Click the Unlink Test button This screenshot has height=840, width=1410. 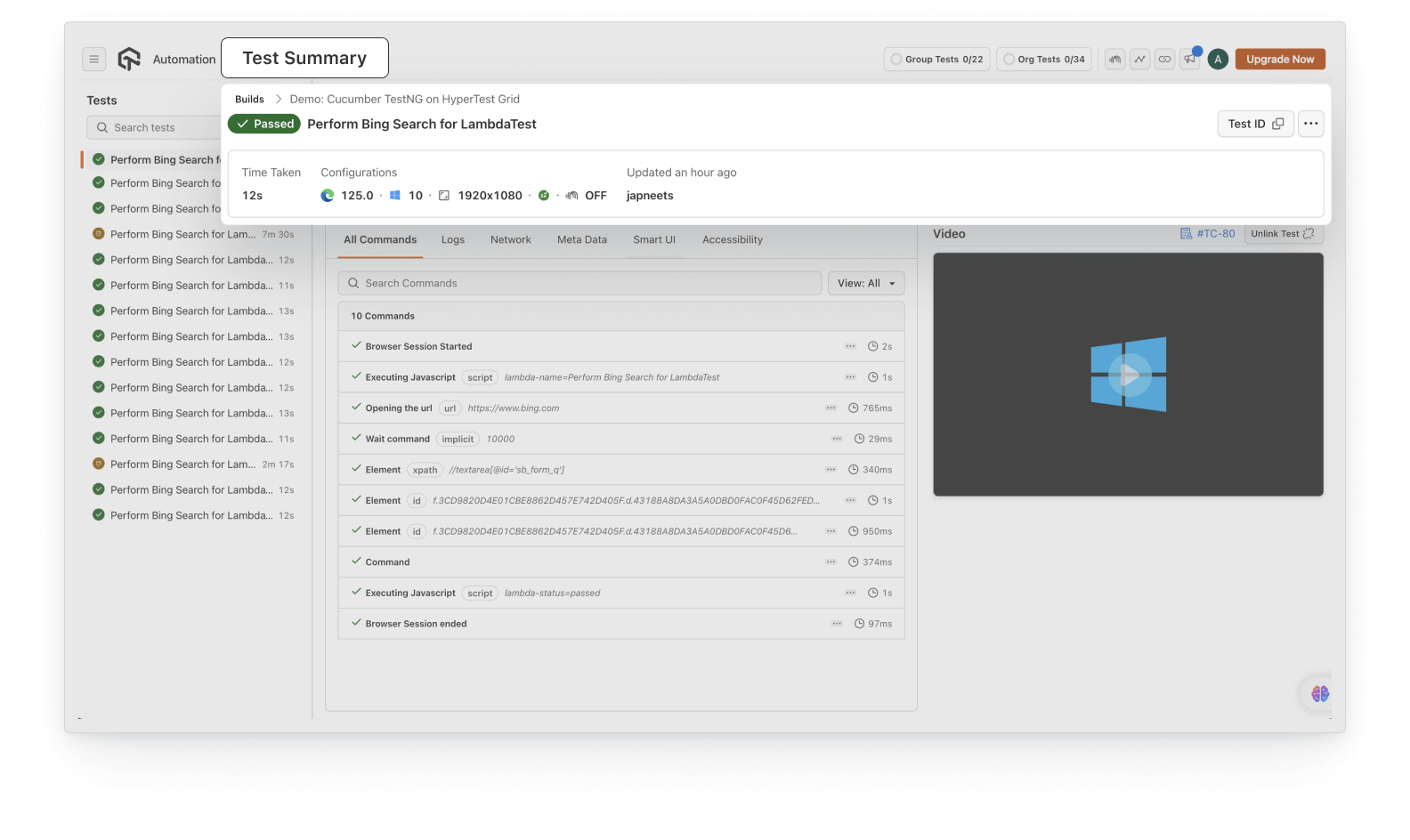point(1282,234)
